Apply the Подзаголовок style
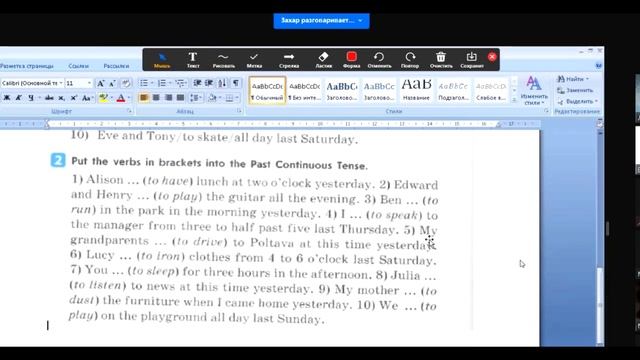This screenshot has height=360, width=640. 453,91
